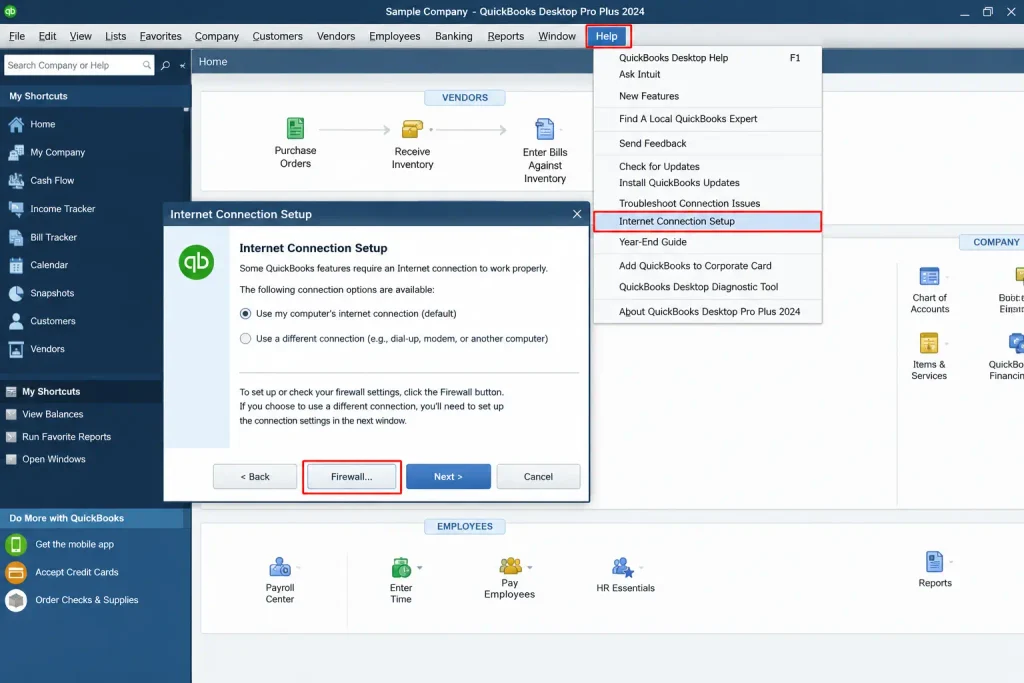Click the Firewall... button
Image resolution: width=1024 pixels, height=683 pixels.
(351, 477)
